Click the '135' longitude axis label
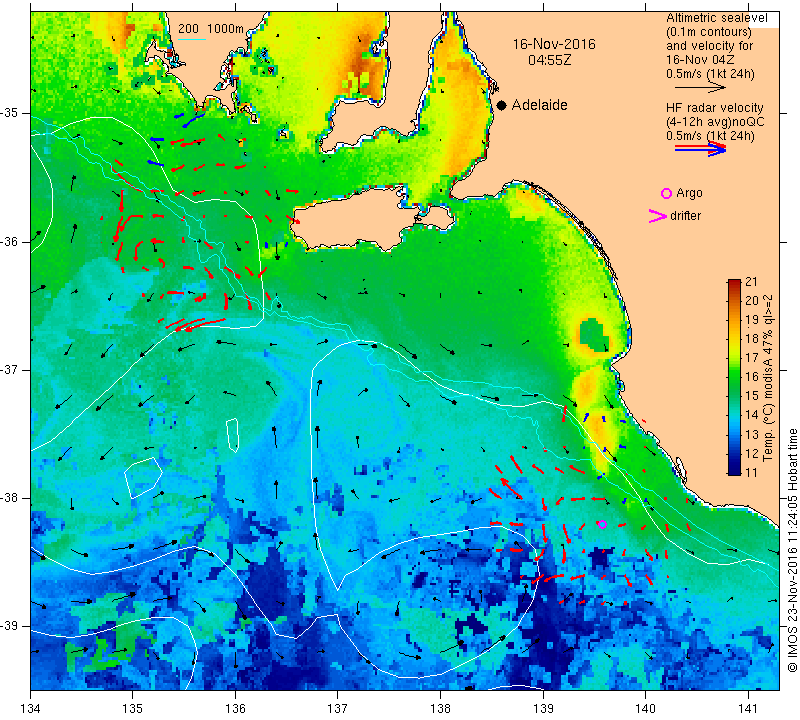Viewport: 800px width, 720px height. pyautogui.click(x=133, y=708)
